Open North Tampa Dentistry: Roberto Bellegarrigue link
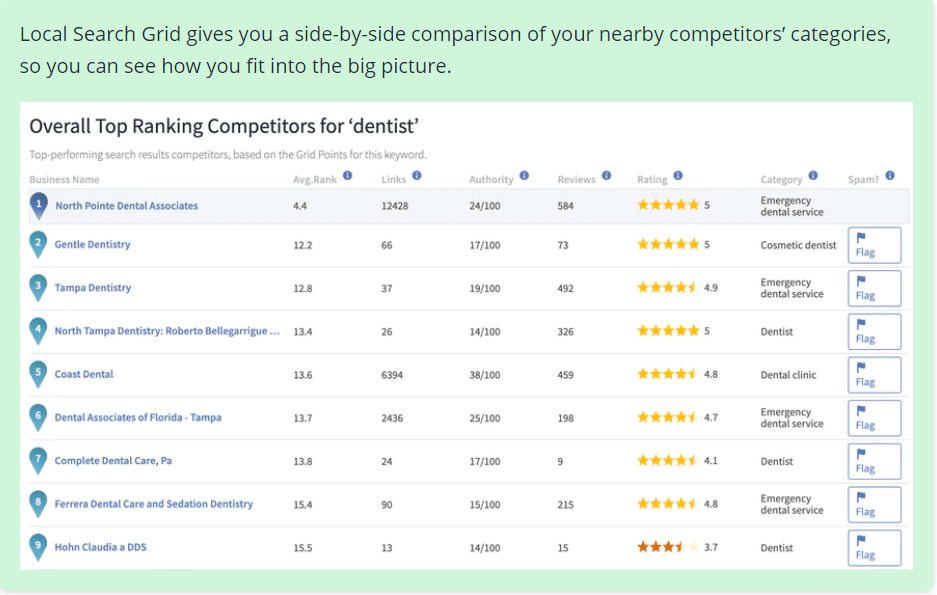937x595 pixels. coord(167,331)
